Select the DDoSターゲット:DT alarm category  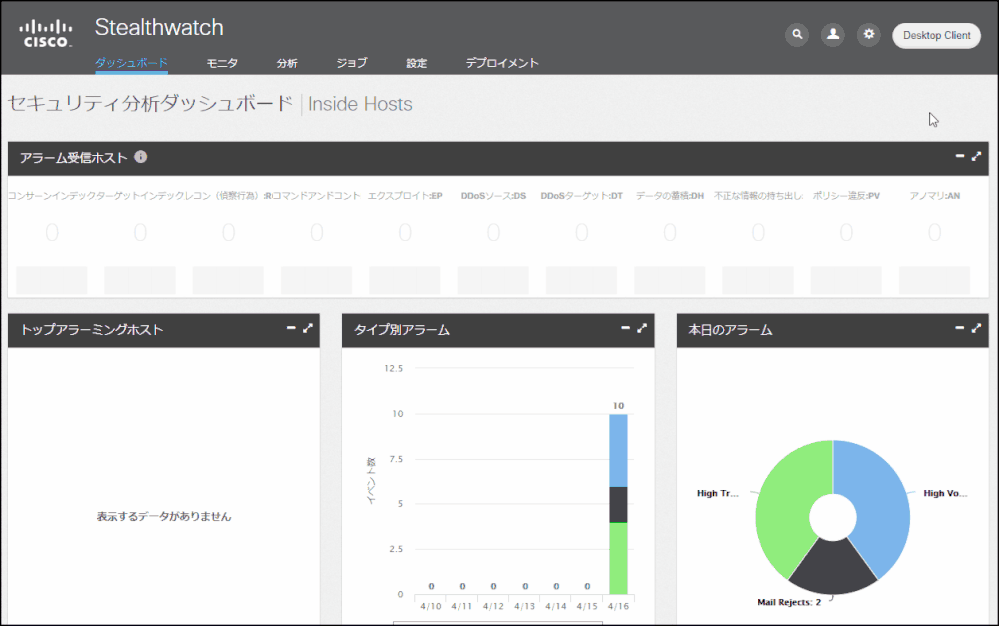point(582,196)
